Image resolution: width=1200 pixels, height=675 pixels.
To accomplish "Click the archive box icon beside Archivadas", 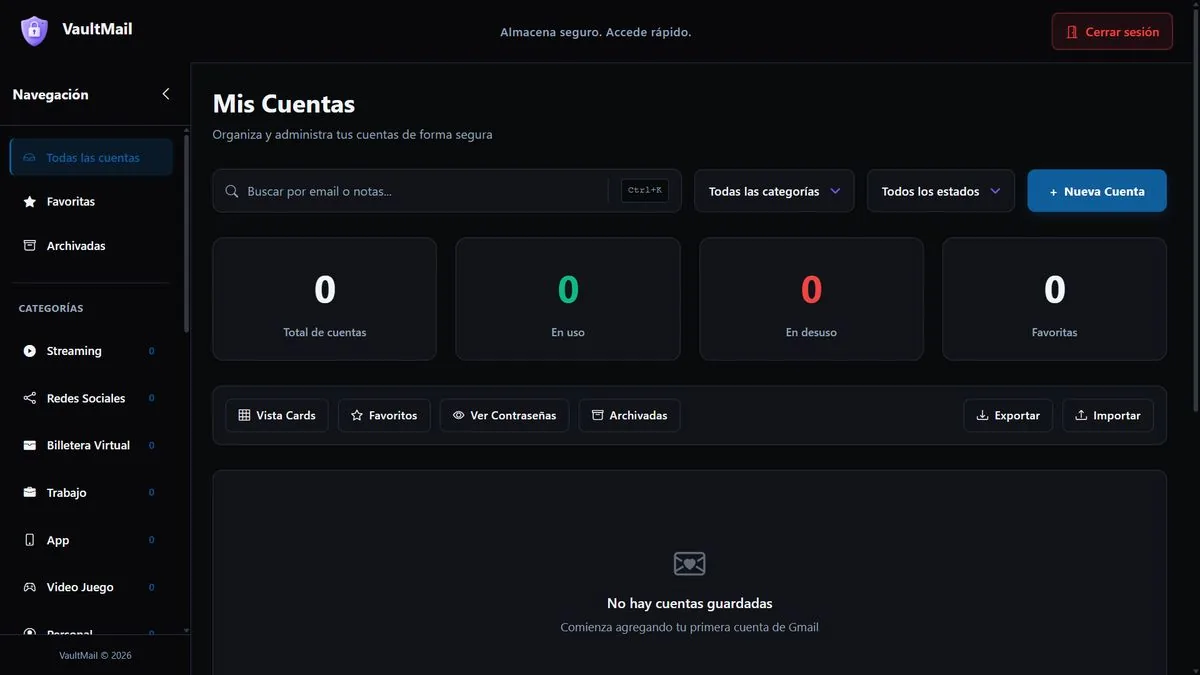I will pos(30,246).
